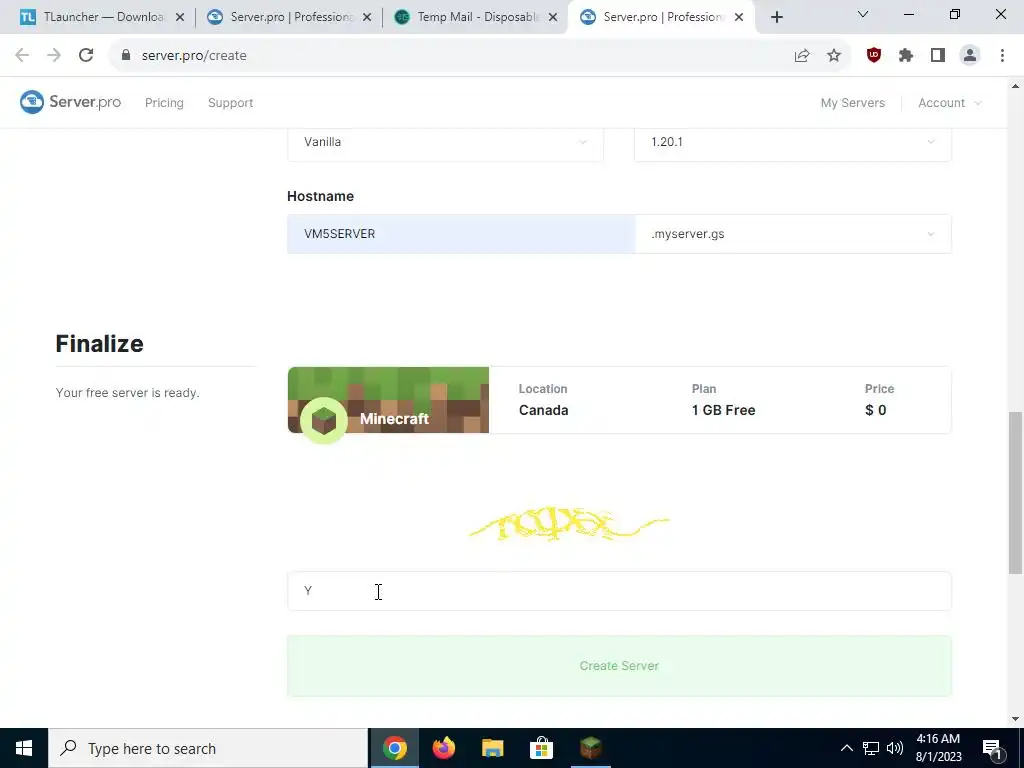This screenshot has width=1024, height=768.
Task: Go to My Servers
Action: pos(853,103)
